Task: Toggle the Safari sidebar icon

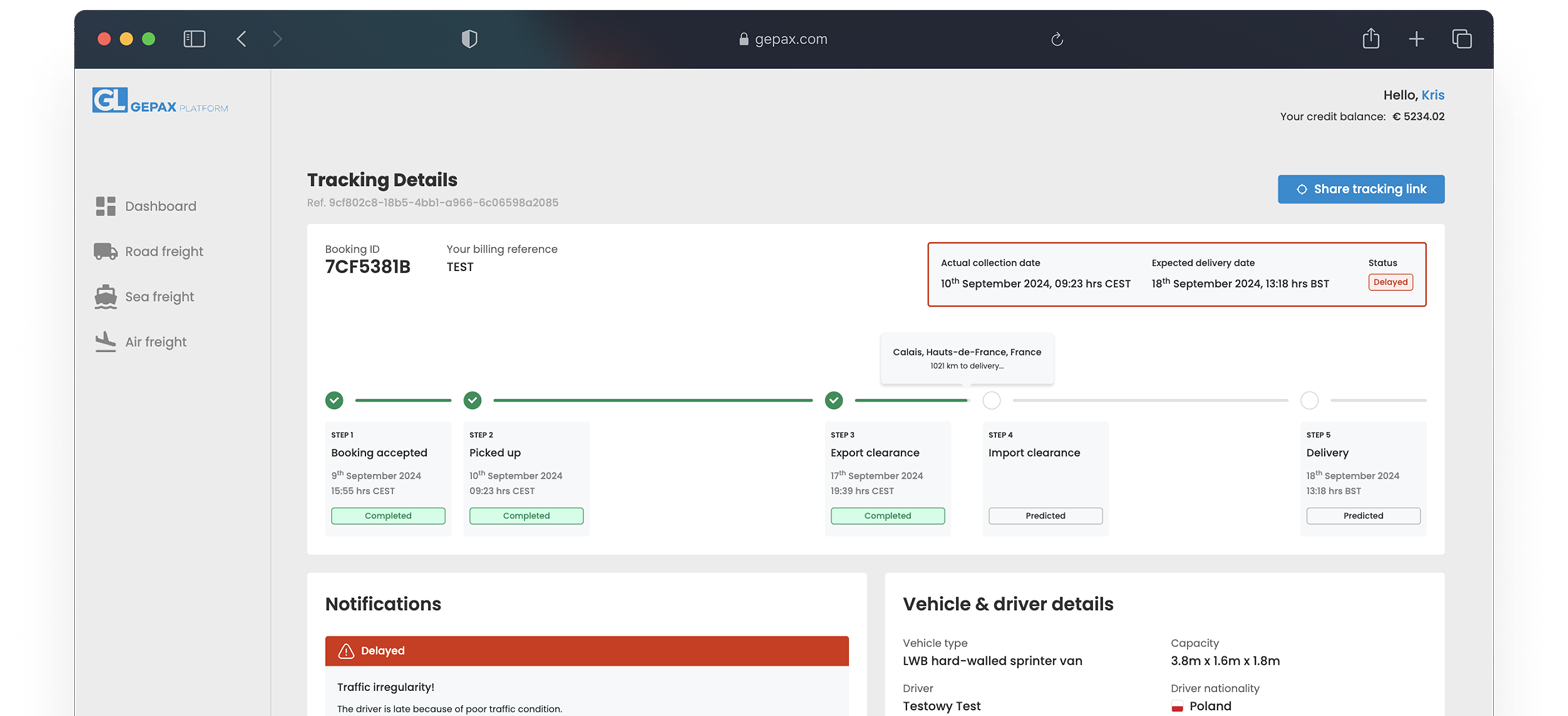Action: [195, 39]
